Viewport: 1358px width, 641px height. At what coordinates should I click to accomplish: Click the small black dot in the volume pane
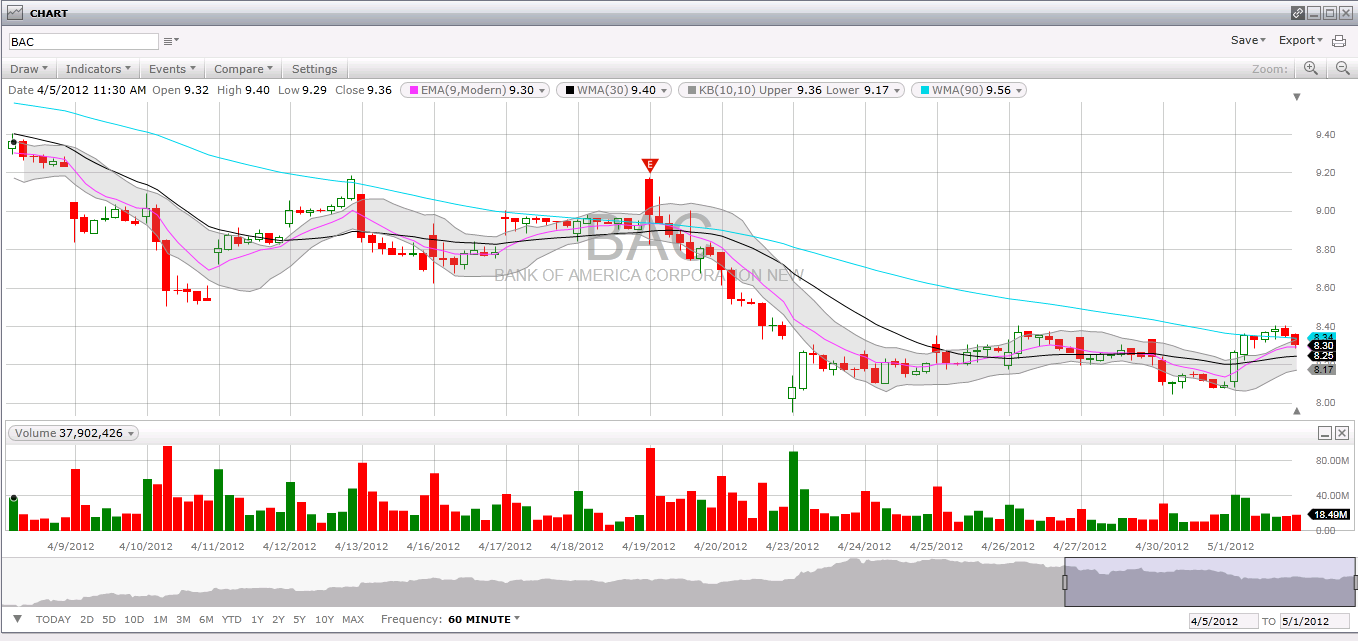[13, 498]
